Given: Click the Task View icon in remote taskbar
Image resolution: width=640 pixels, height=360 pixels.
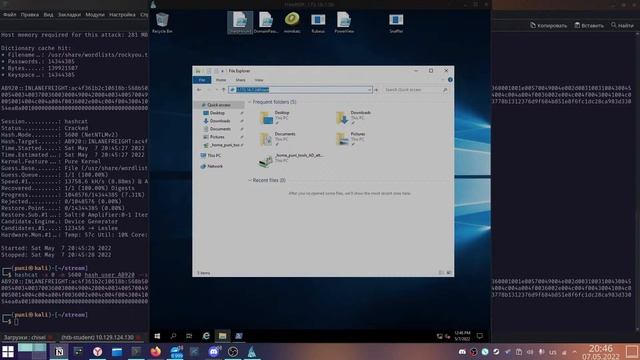Looking at the screenshot, I should tap(189, 336).
